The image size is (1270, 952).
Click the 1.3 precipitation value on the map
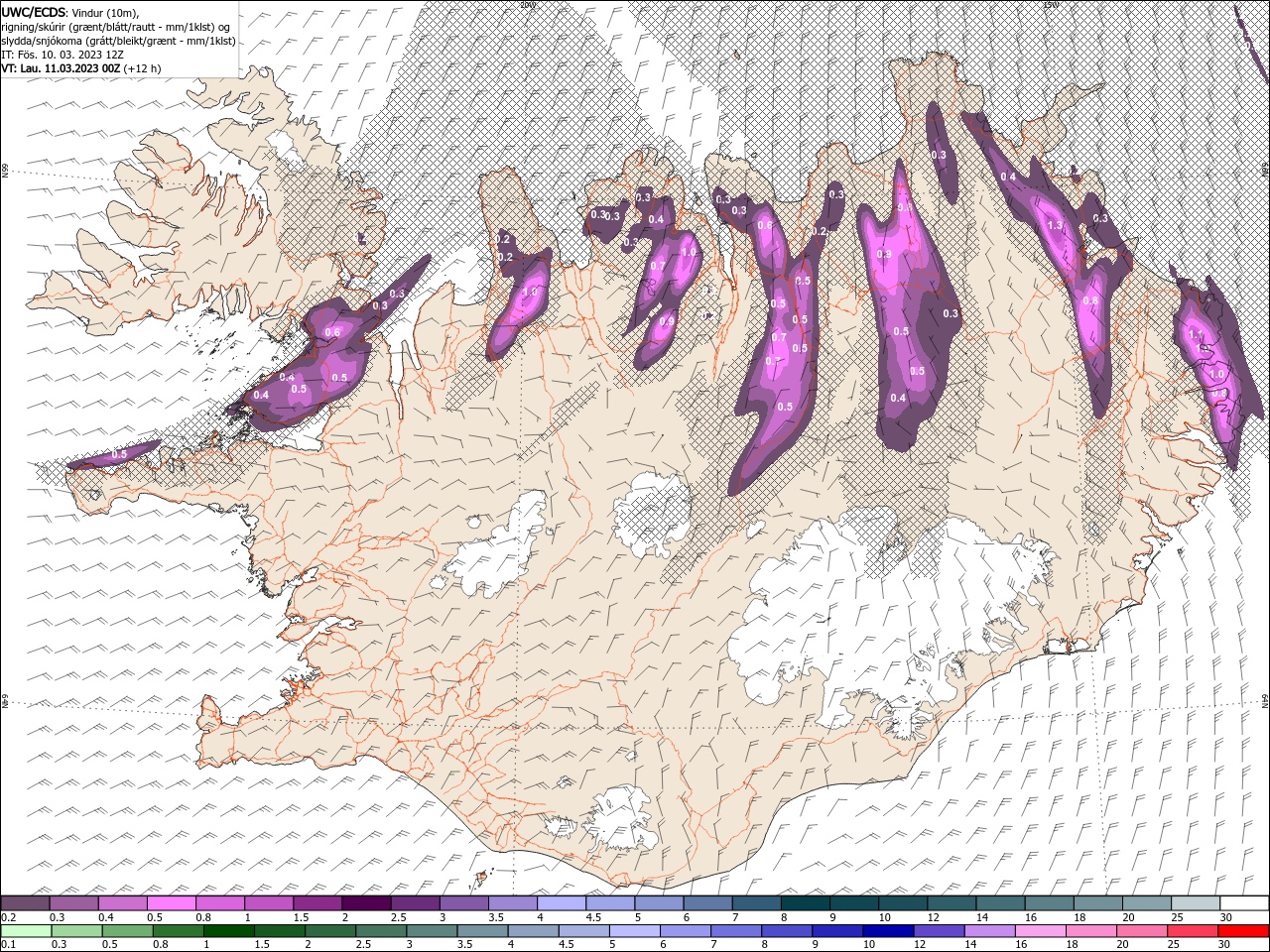pyautogui.click(x=1055, y=225)
